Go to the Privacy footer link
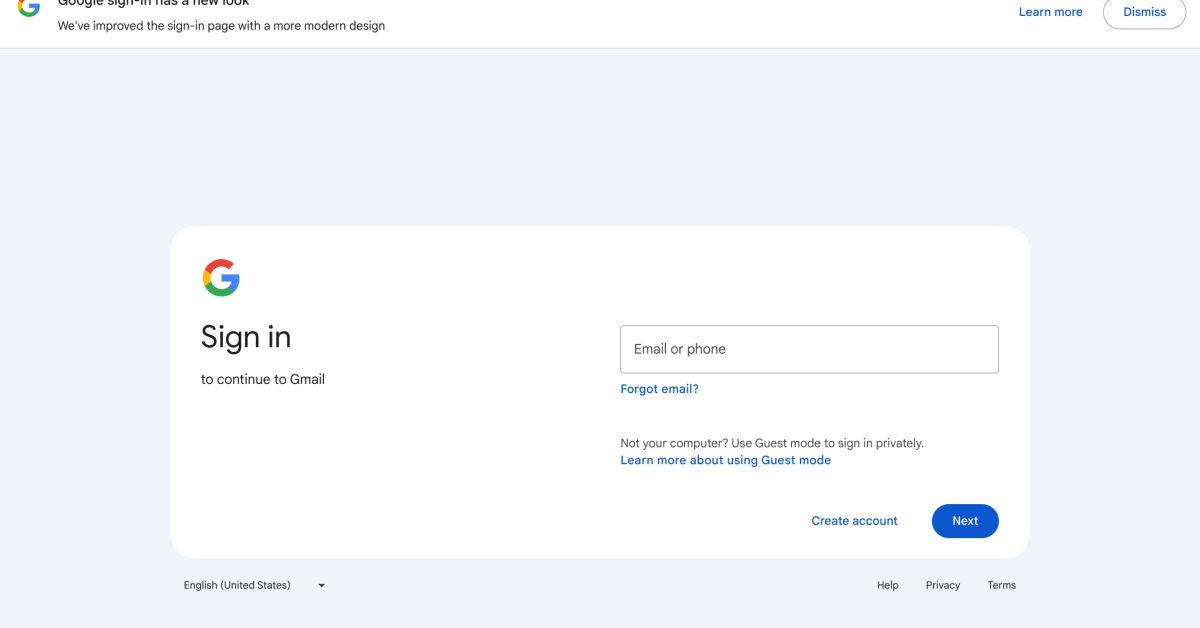Image resolution: width=1200 pixels, height=628 pixels. click(942, 586)
